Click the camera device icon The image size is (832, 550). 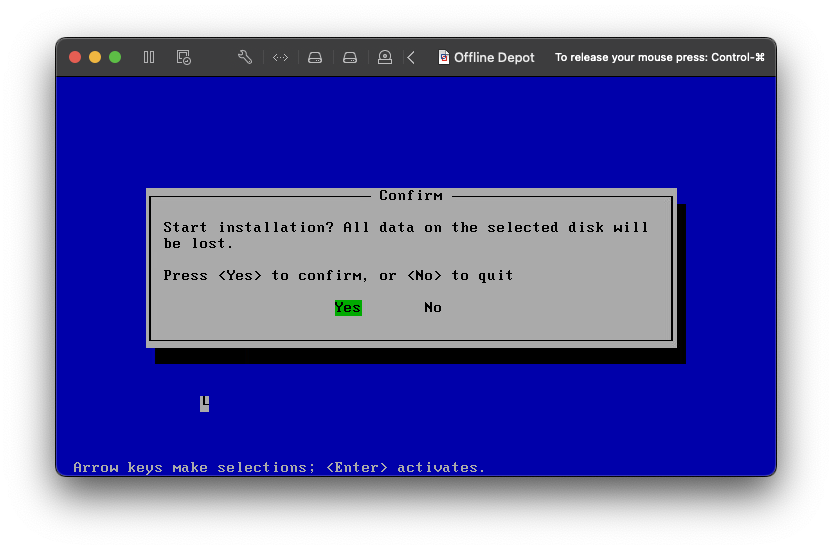[385, 57]
